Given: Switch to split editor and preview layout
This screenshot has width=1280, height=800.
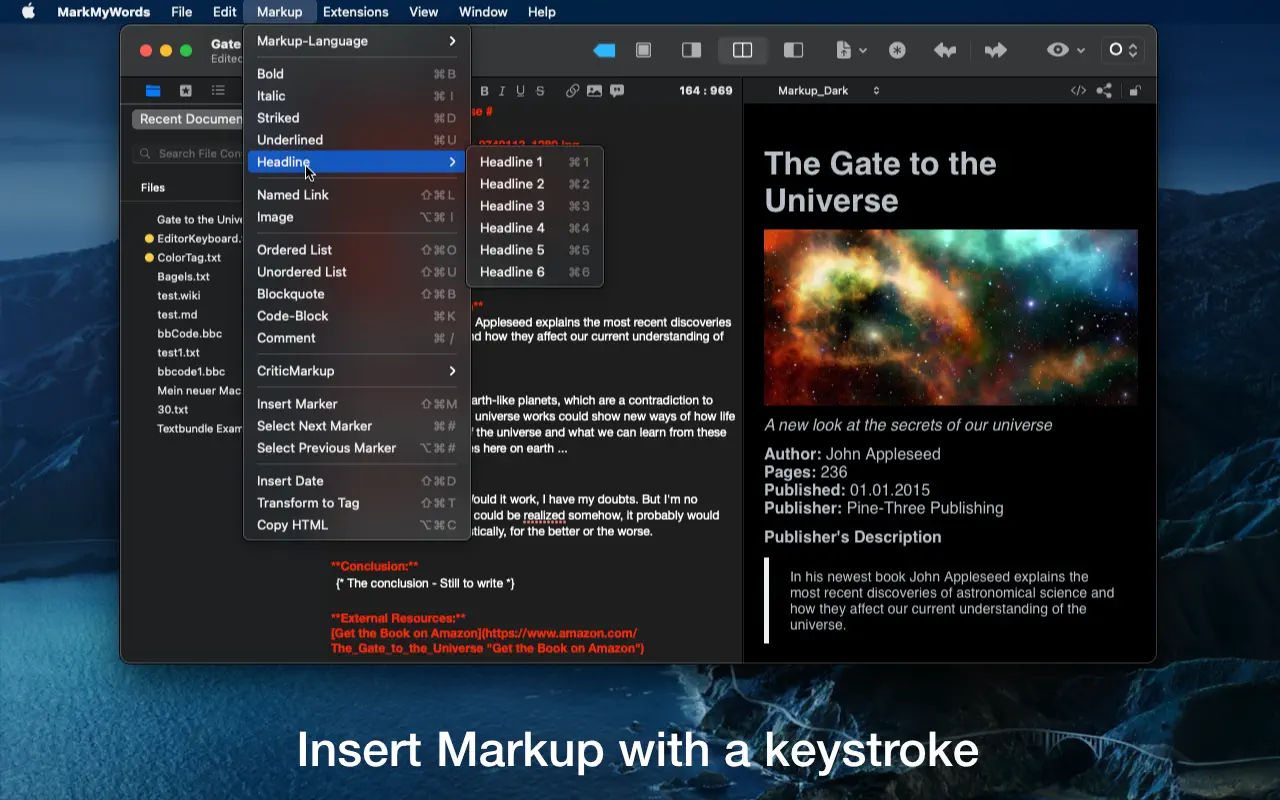Looking at the screenshot, I should coord(742,50).
